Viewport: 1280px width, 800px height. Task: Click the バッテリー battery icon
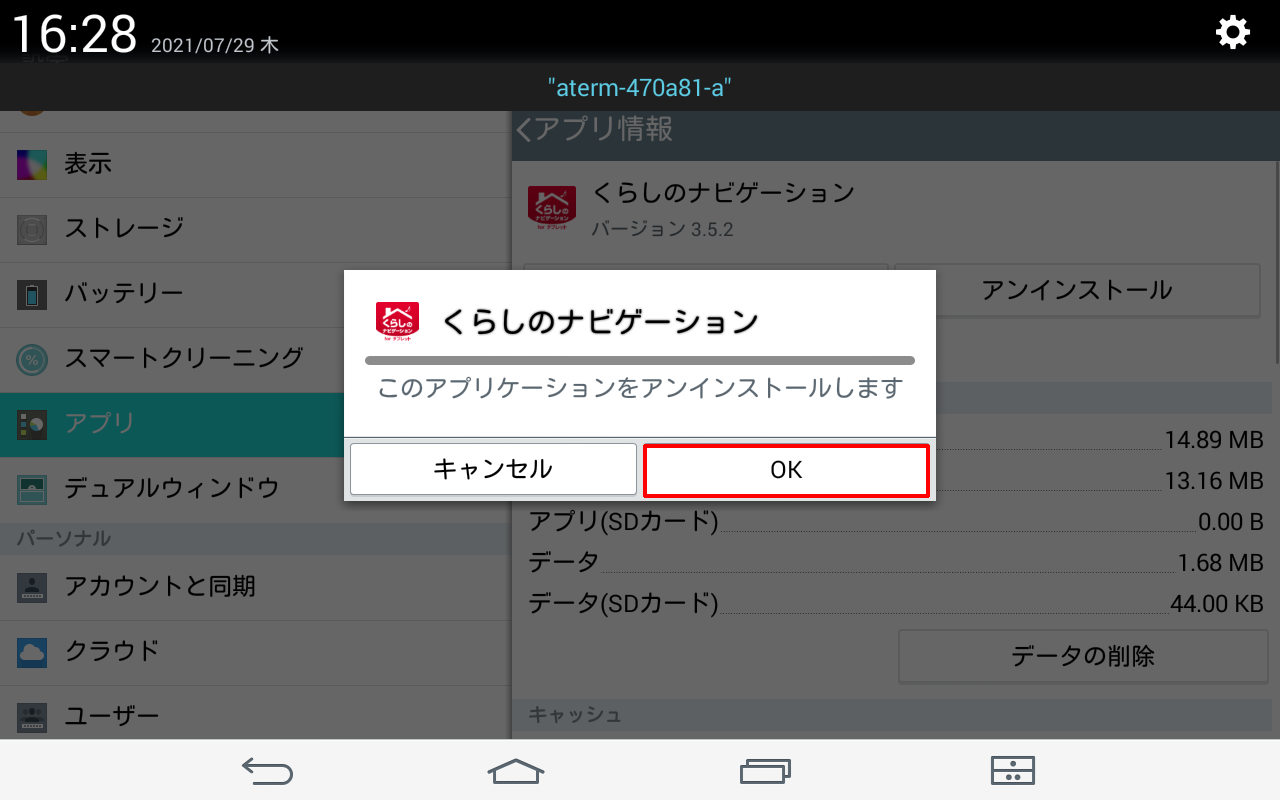click(32, 295)
